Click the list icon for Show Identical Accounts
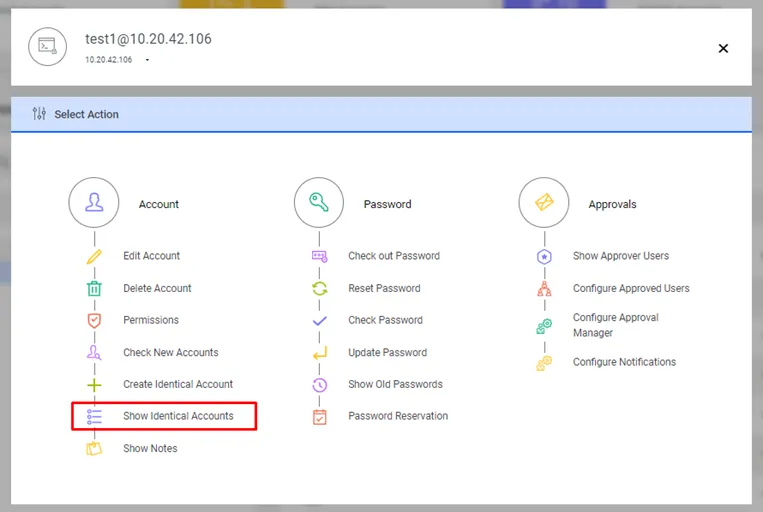Viewport: 763px width, 512px height. [x=94, y=417]
